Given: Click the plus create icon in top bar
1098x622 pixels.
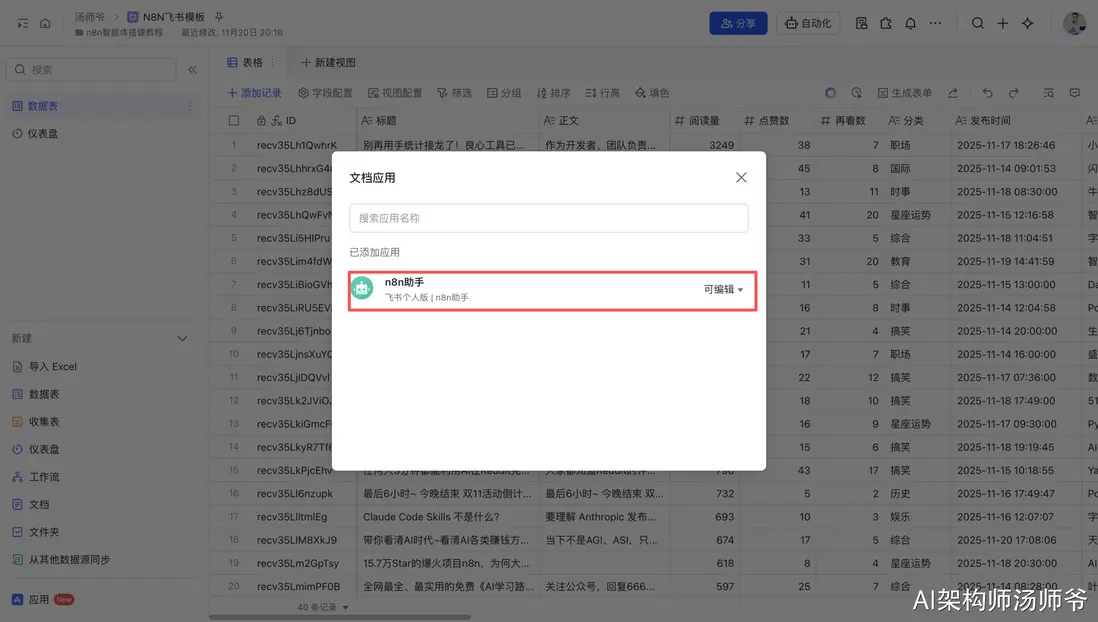Looking at the screenshot, I should [1003, 23].
